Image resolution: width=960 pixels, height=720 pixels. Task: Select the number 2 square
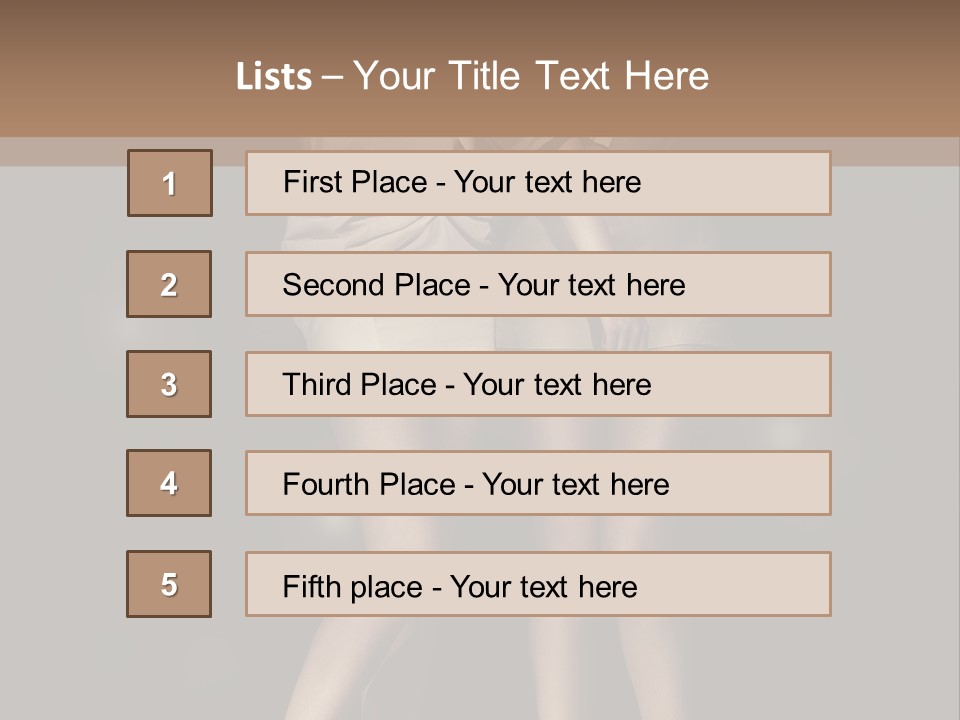point(169,284)
